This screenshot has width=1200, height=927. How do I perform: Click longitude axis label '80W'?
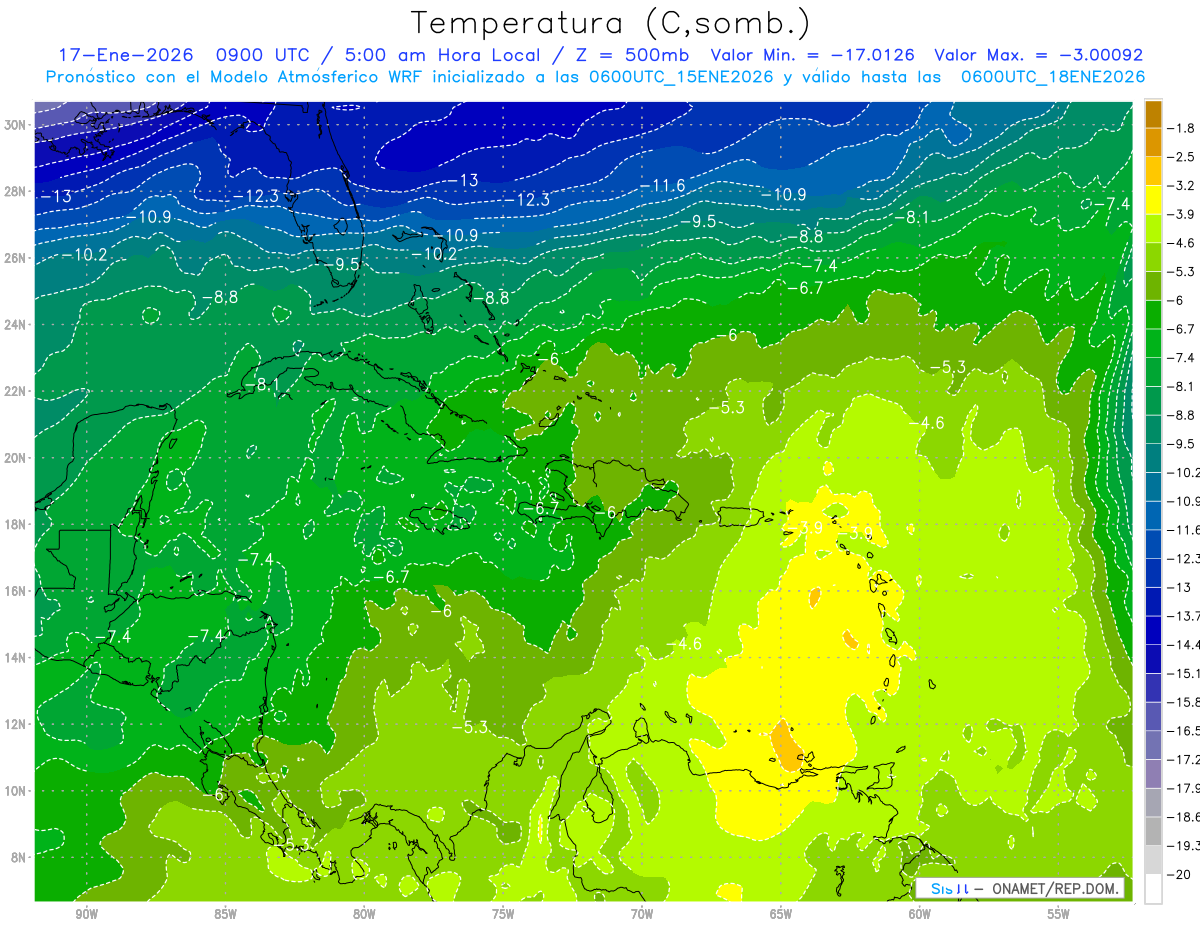pos(364,914)
